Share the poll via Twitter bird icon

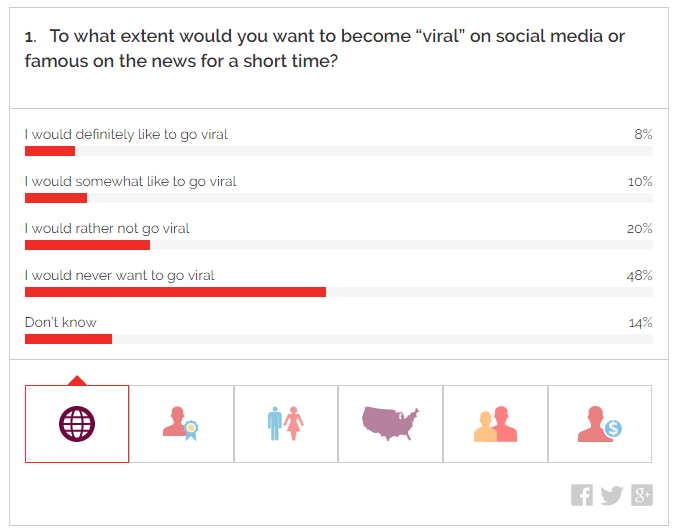(x=612, y=495)
